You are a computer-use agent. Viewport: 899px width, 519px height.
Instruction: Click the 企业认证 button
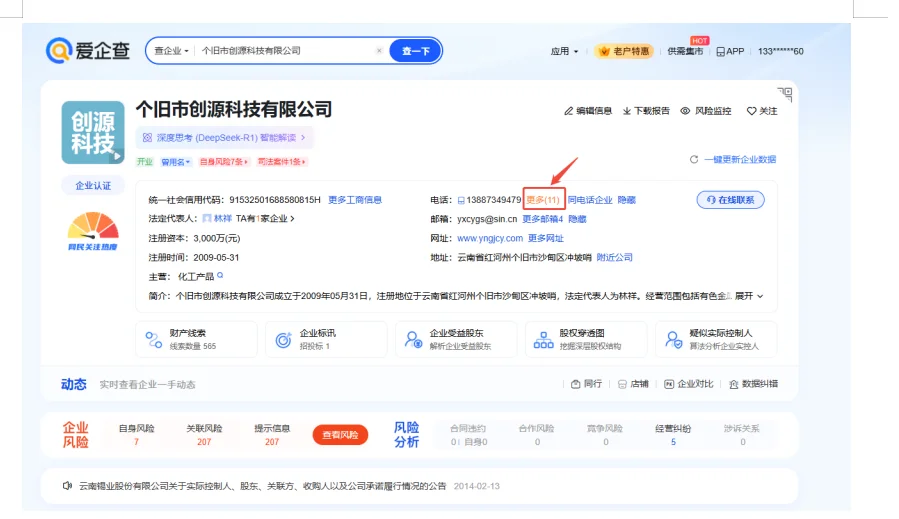pyautogui.click(x=93, y=186)
